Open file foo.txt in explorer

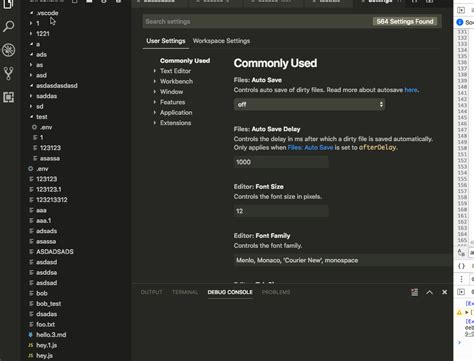[x=45, y=324]
